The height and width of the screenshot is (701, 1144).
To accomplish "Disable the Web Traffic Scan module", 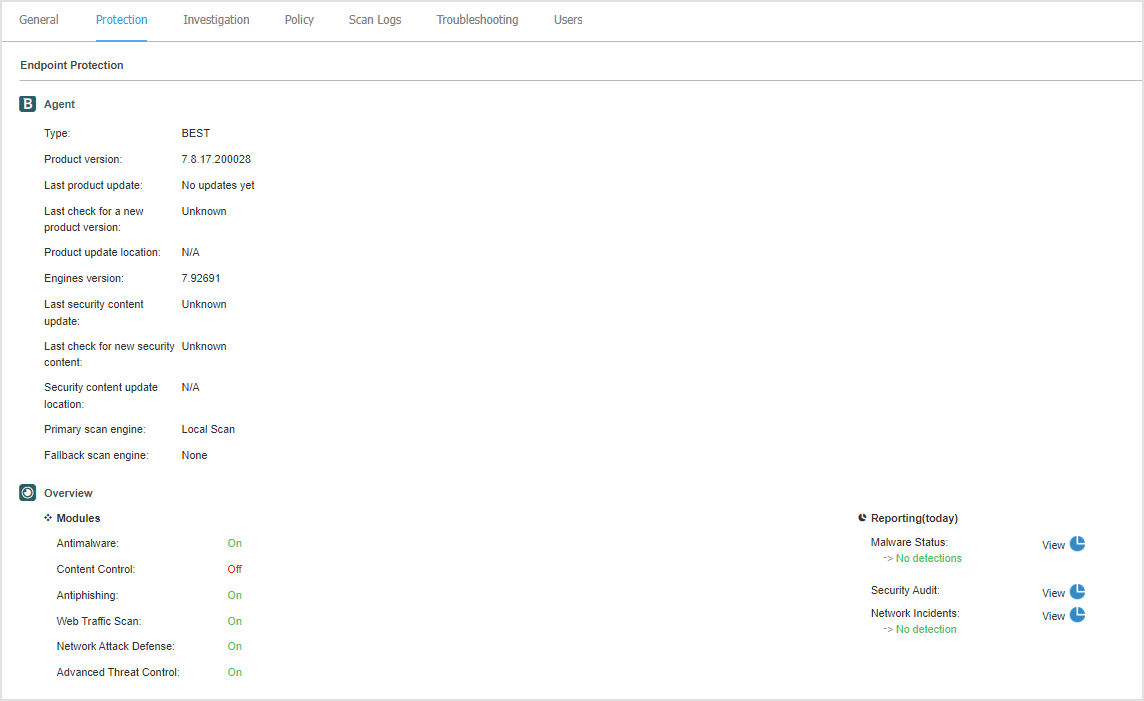I will click(x=234, y=620).
